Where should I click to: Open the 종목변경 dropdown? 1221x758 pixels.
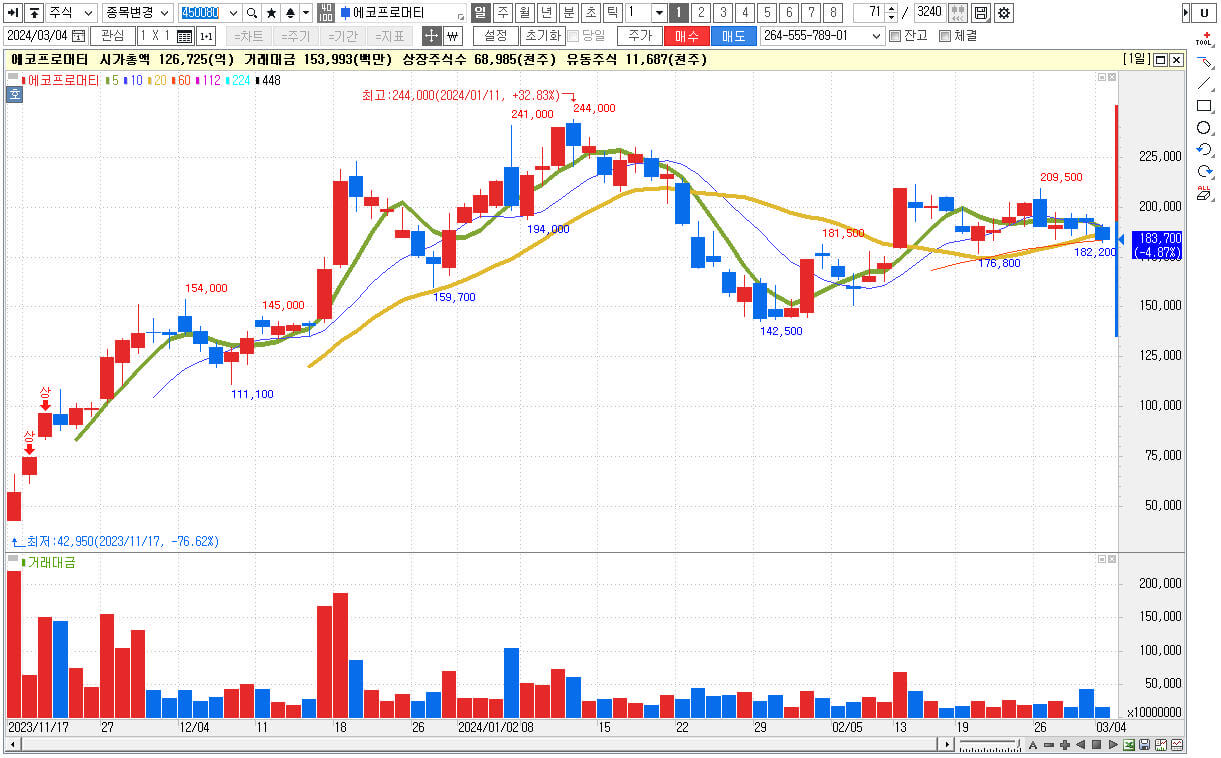coord(137,13)
